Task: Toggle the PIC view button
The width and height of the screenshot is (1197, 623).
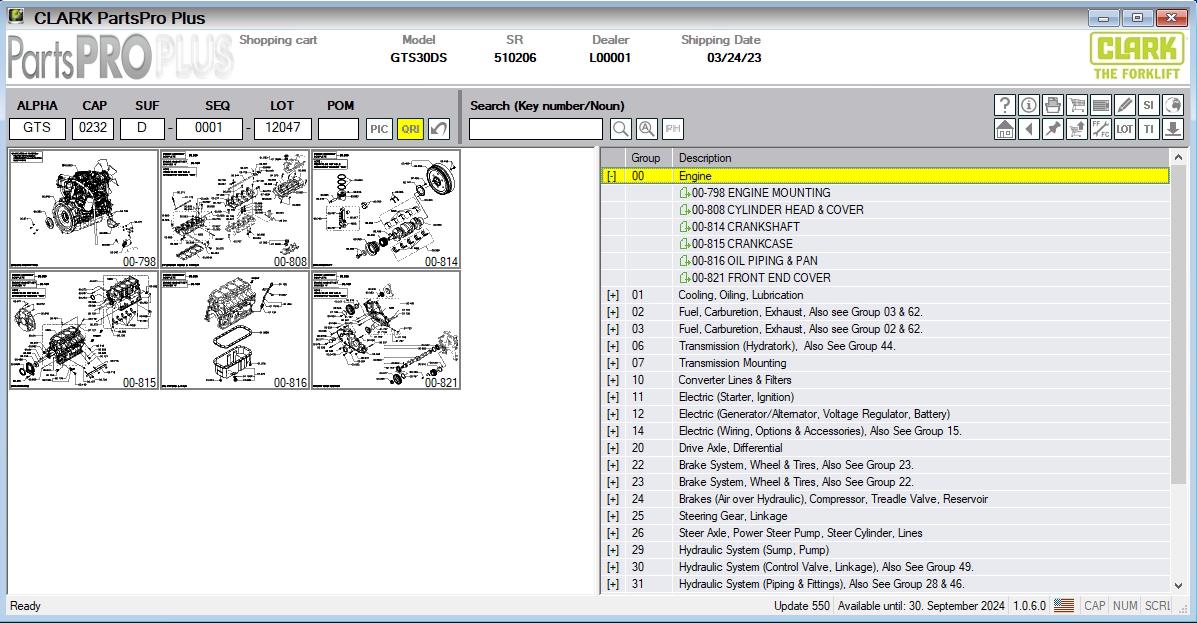Action: 379,129
